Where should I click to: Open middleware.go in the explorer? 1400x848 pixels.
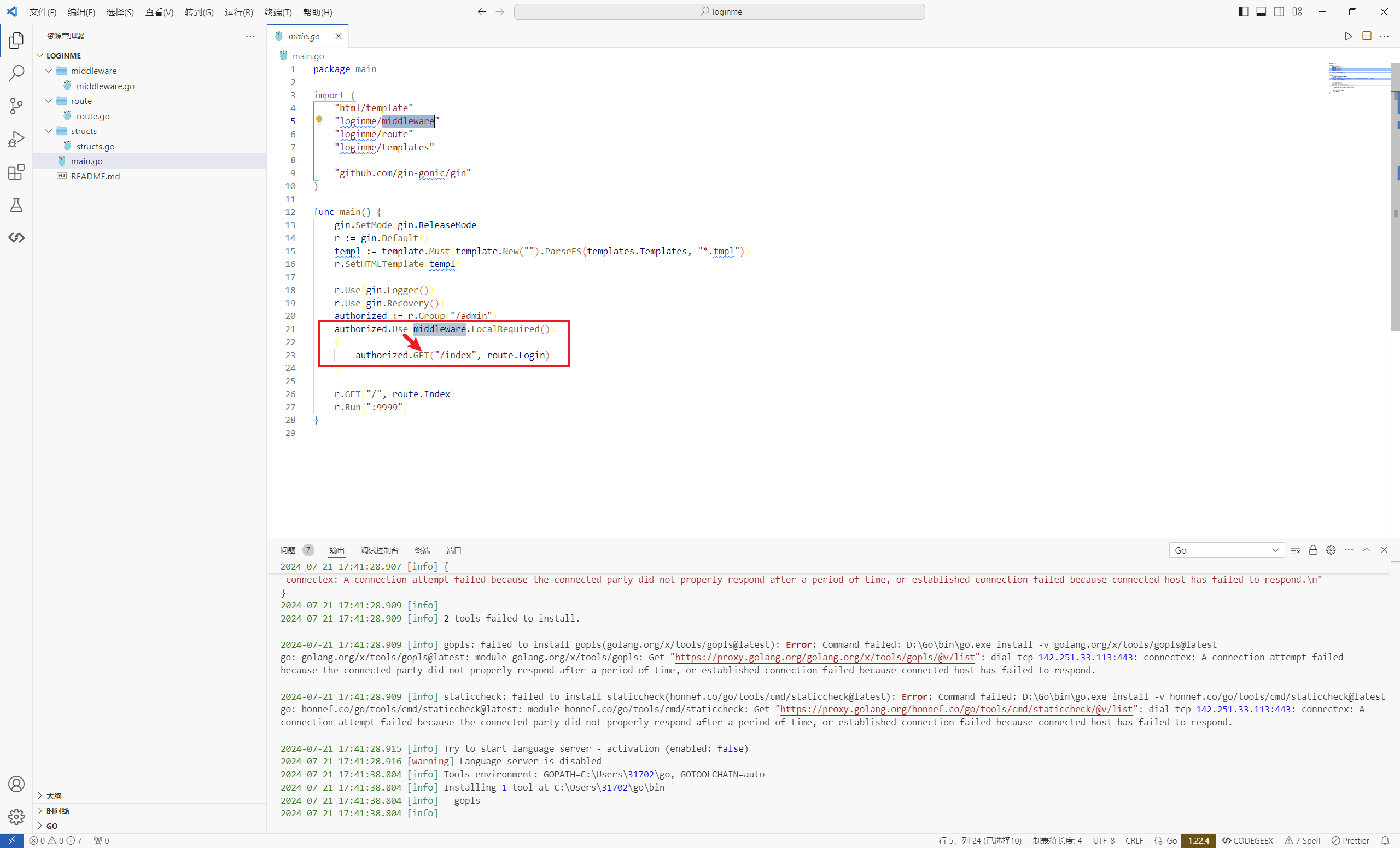point(106,86)
